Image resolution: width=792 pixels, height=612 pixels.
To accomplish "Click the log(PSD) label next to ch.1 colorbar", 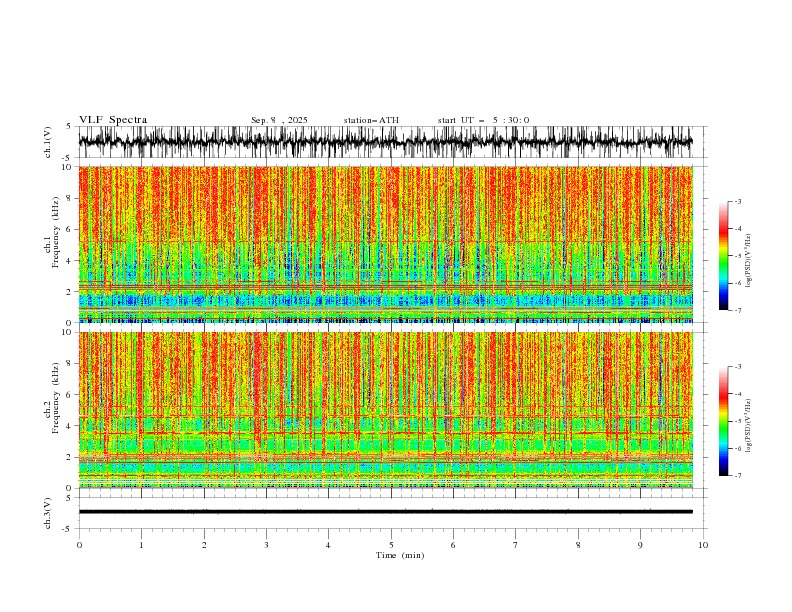I will pos(748,261).
